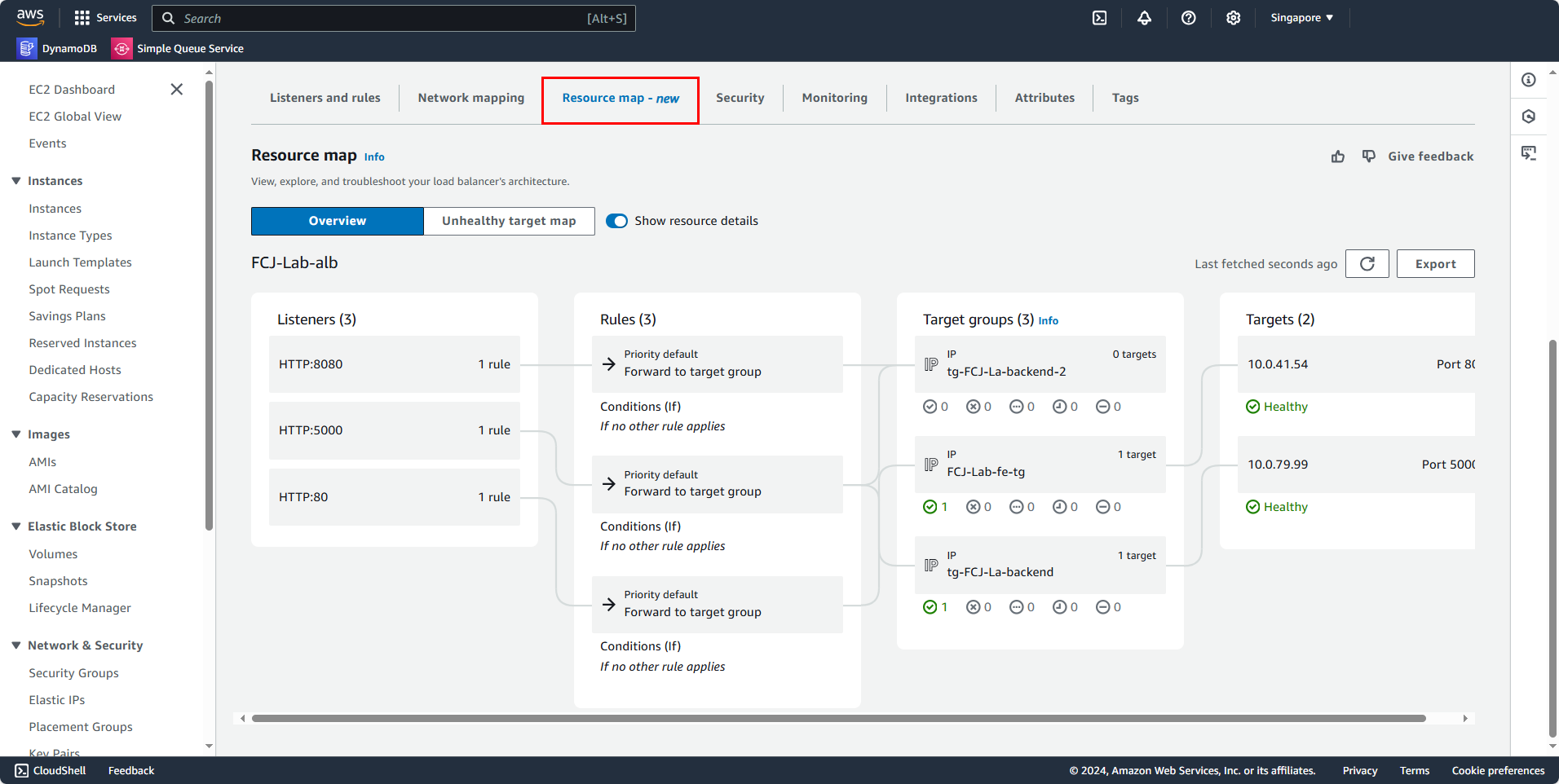Click Give feedback link
Screen dimensions: 1559x784
[x=1431, y=156]
